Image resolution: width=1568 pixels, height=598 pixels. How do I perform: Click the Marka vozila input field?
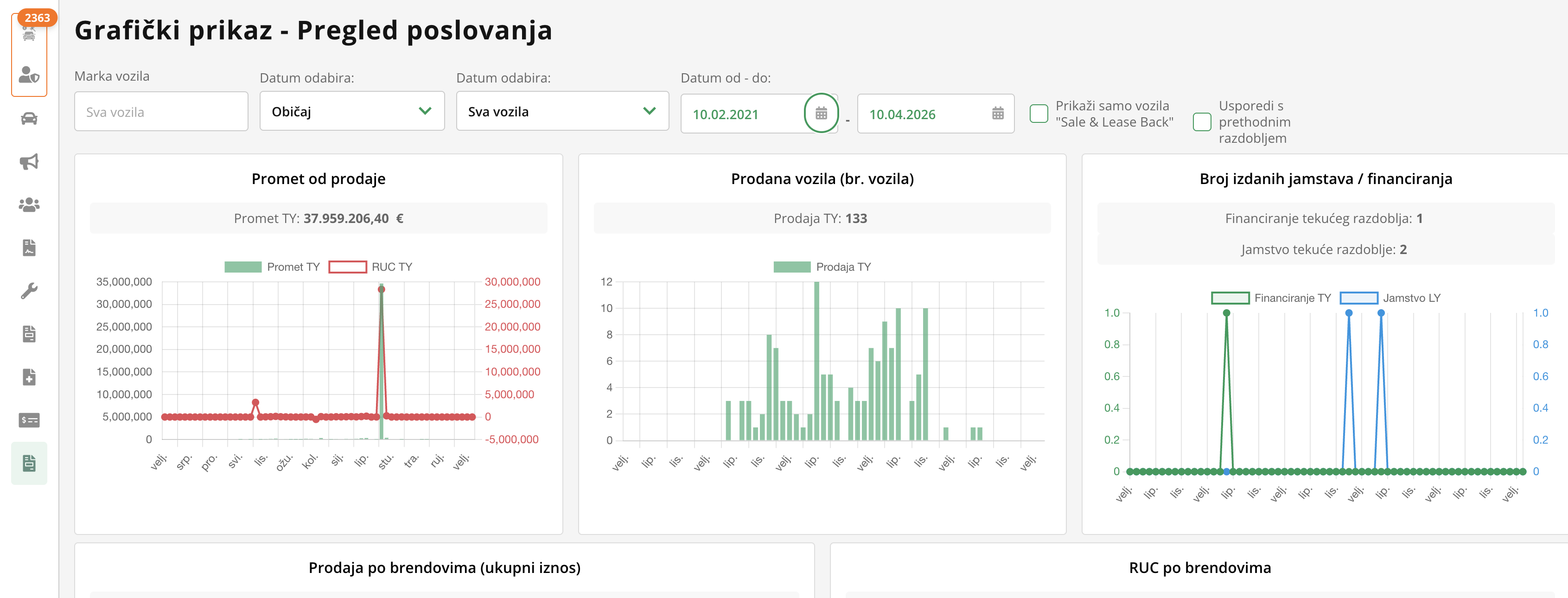[161, 112]
